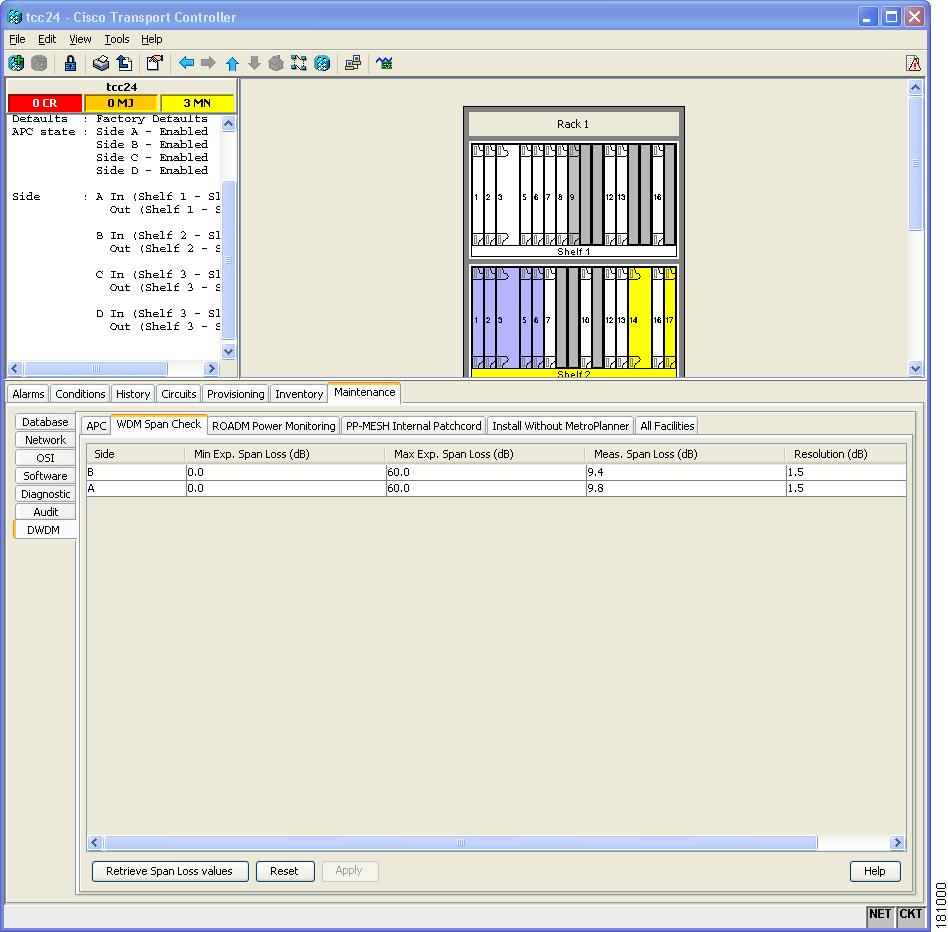
Task: Click the waveform chart toolbar icon
Action: click(x=384, y=63)
